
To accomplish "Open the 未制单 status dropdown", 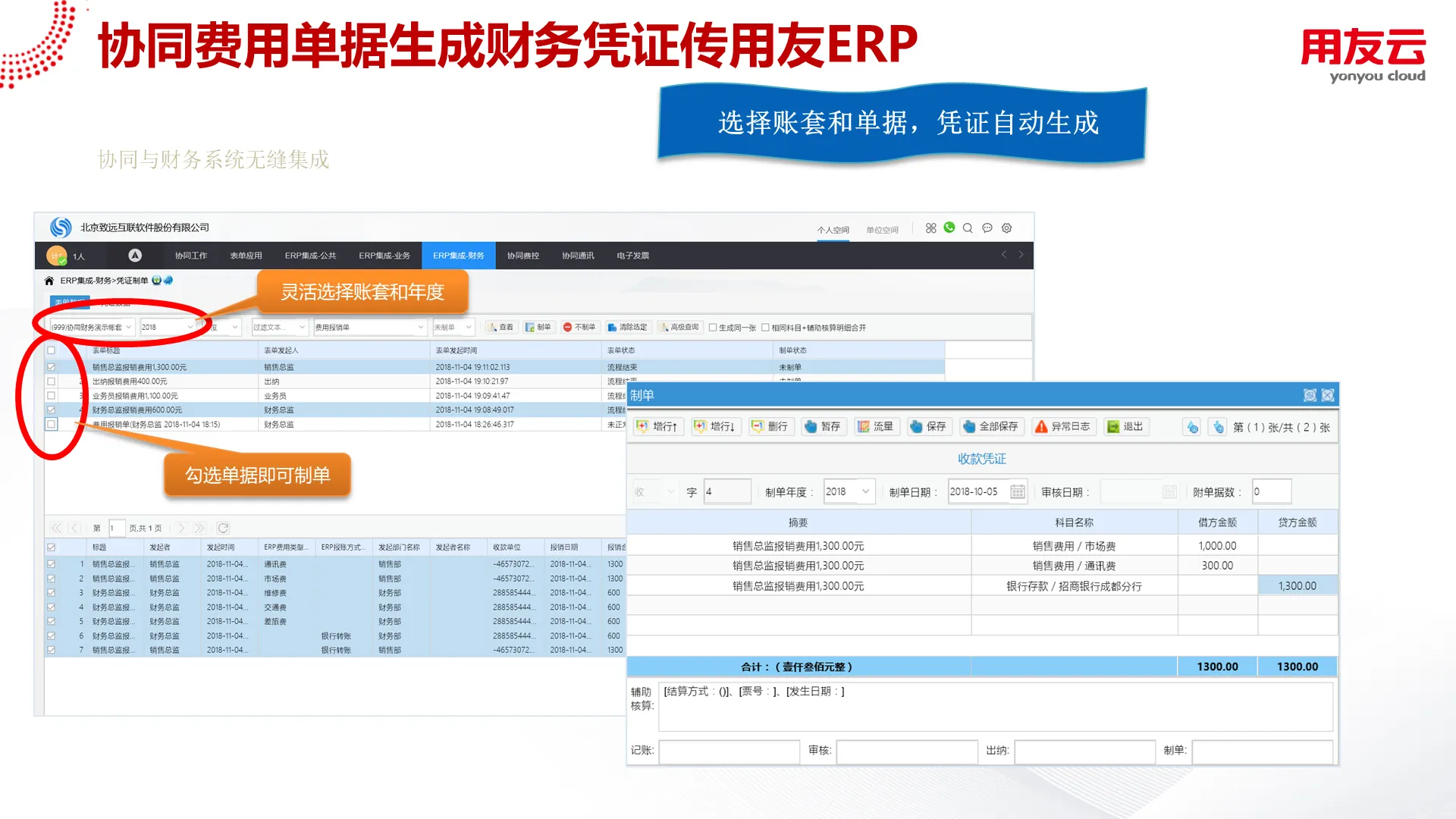I will pyautogui.click(x=453, y=328).
